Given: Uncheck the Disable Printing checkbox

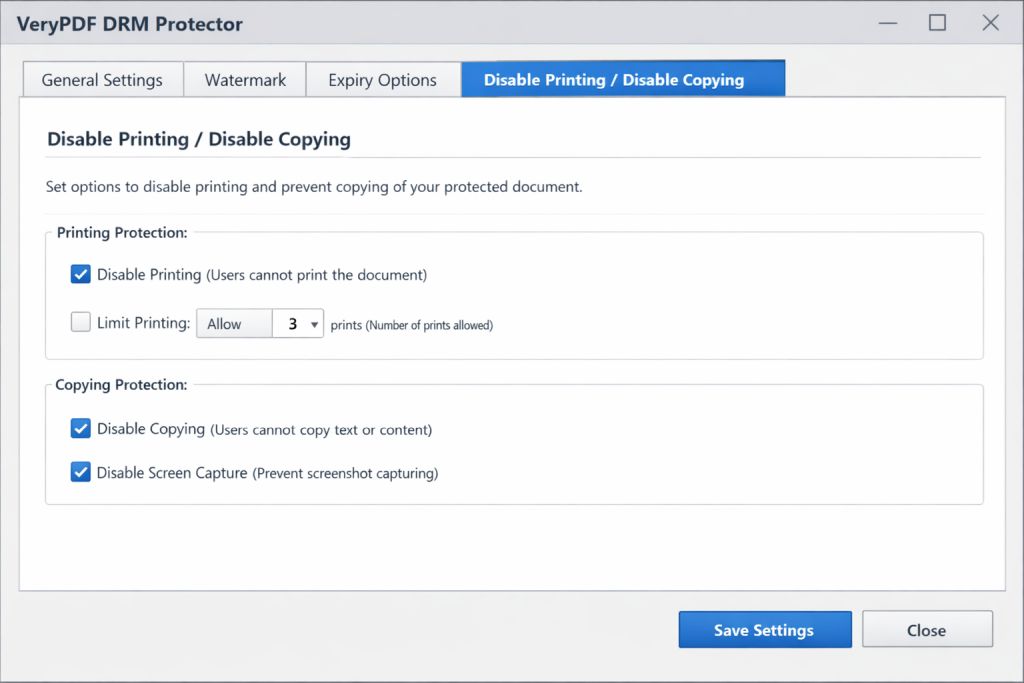Looking at the screenshot, I should click(80, 274).
